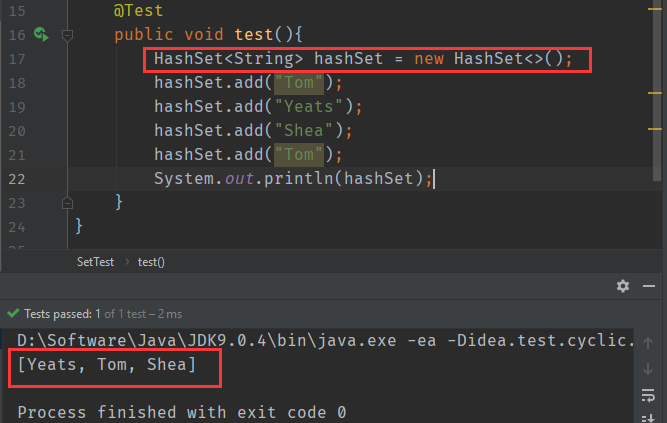Click the down arrow in console toolbar
The width and height of the screenshot is (667, 423).
(648, 369)
